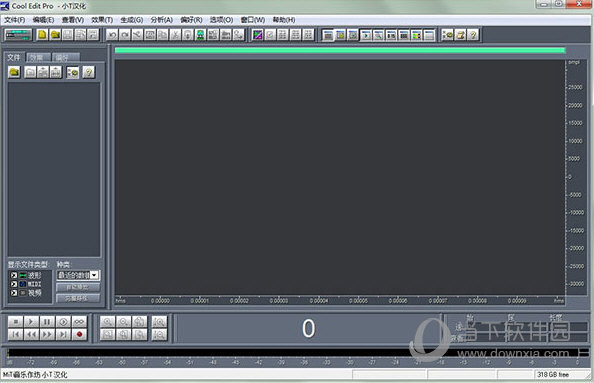Image resolution: width=594 pixels, height=383 pixels.
Task: Click the vertical zoom out icon
Action: coord(159,335)
